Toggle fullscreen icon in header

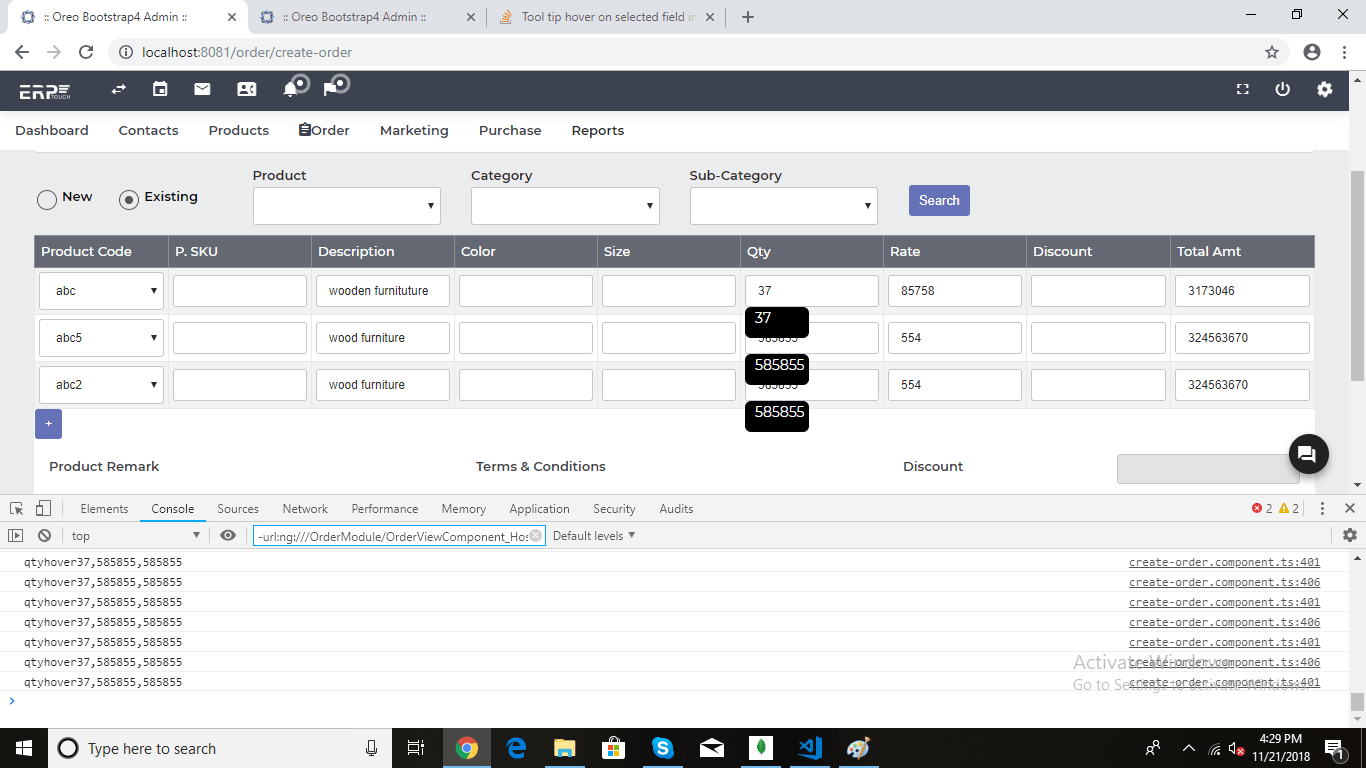(x=1243, y=89)
